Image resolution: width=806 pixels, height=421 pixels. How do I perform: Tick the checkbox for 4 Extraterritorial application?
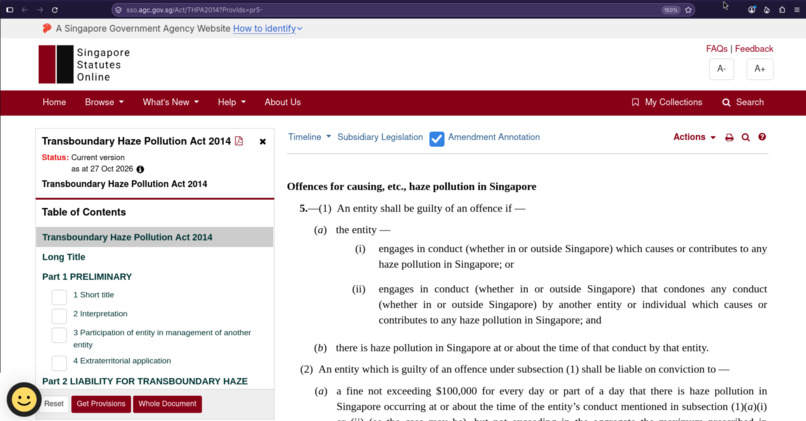click(x=59, y=363)
